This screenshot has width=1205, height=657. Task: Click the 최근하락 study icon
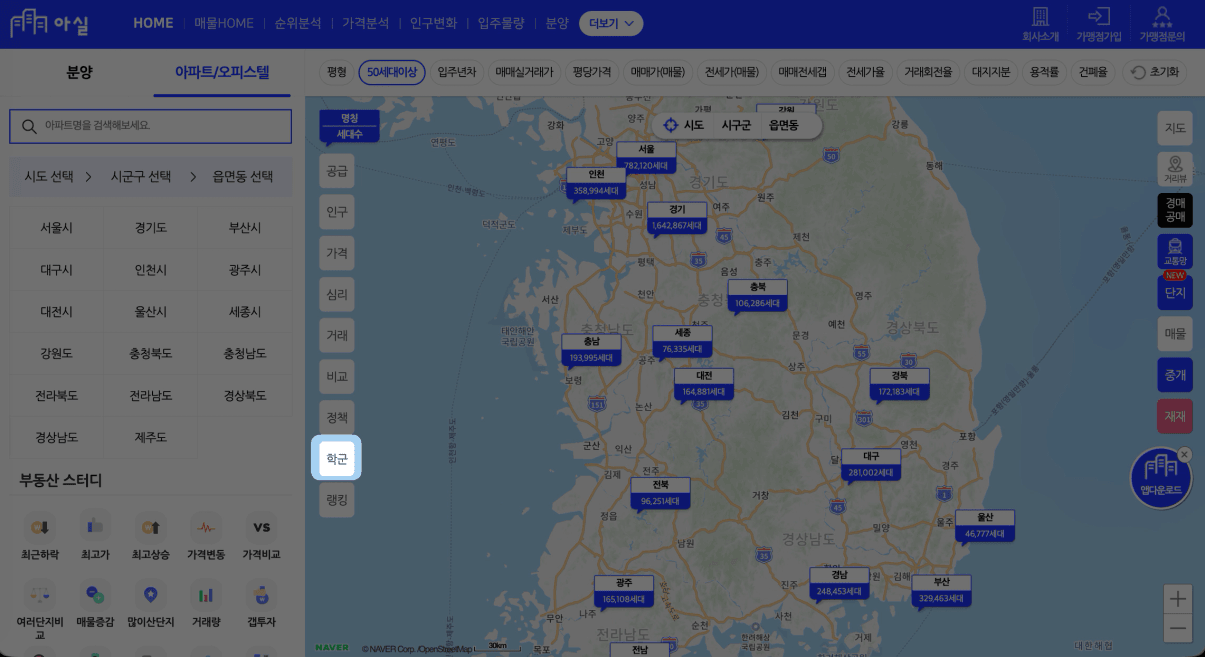click(40, 528)
